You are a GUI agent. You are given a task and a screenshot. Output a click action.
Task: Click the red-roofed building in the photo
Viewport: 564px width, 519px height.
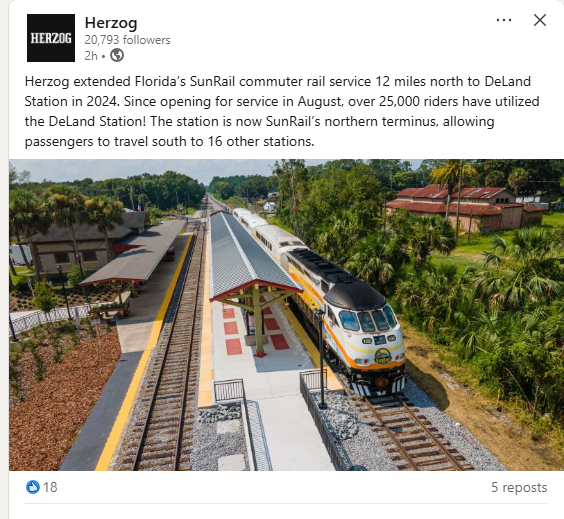pyautogui.click(x=466, y=207)
